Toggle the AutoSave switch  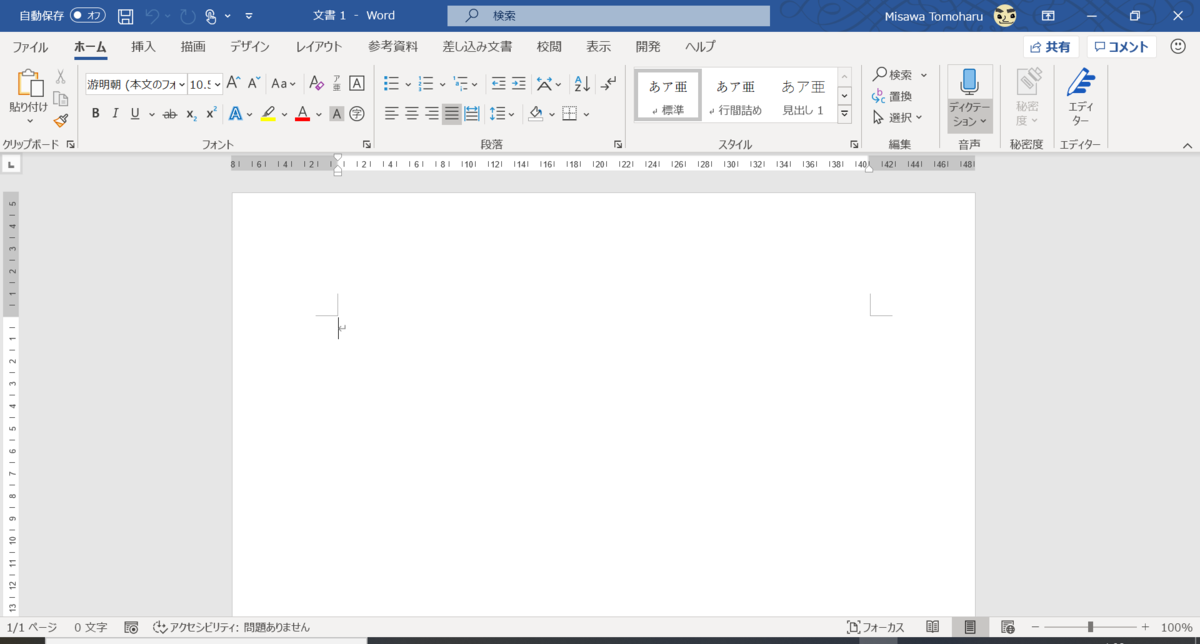(x=88, y=16)
